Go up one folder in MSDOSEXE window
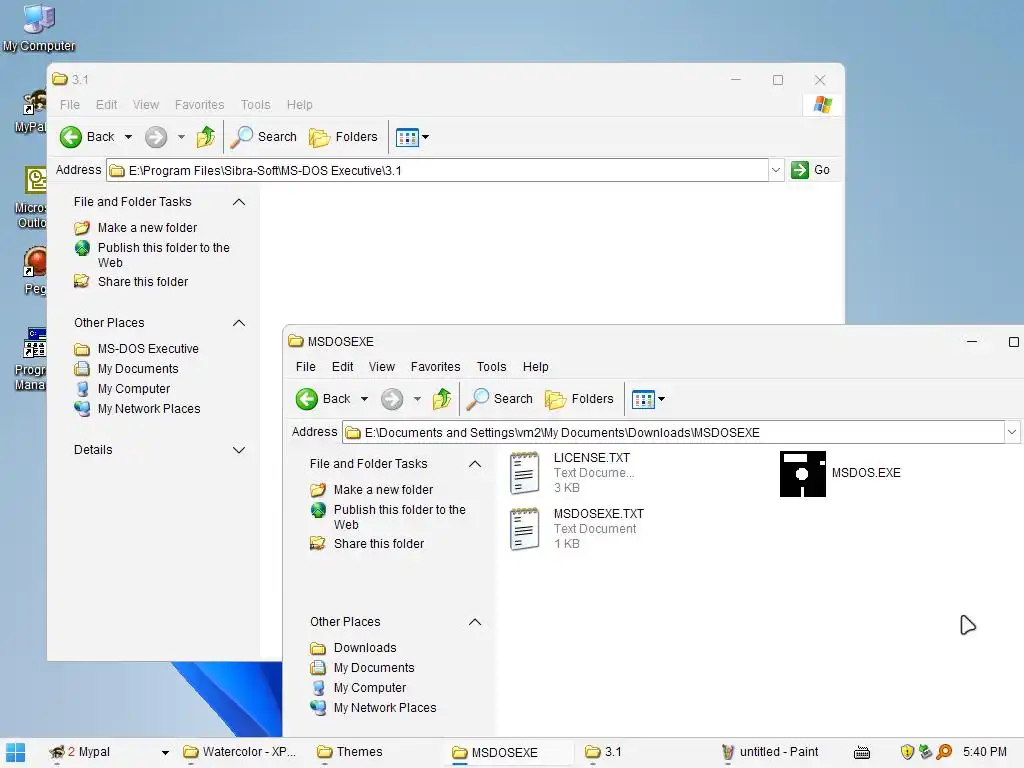The width and height of the screenshot is (1024, 768). (442, 399)
